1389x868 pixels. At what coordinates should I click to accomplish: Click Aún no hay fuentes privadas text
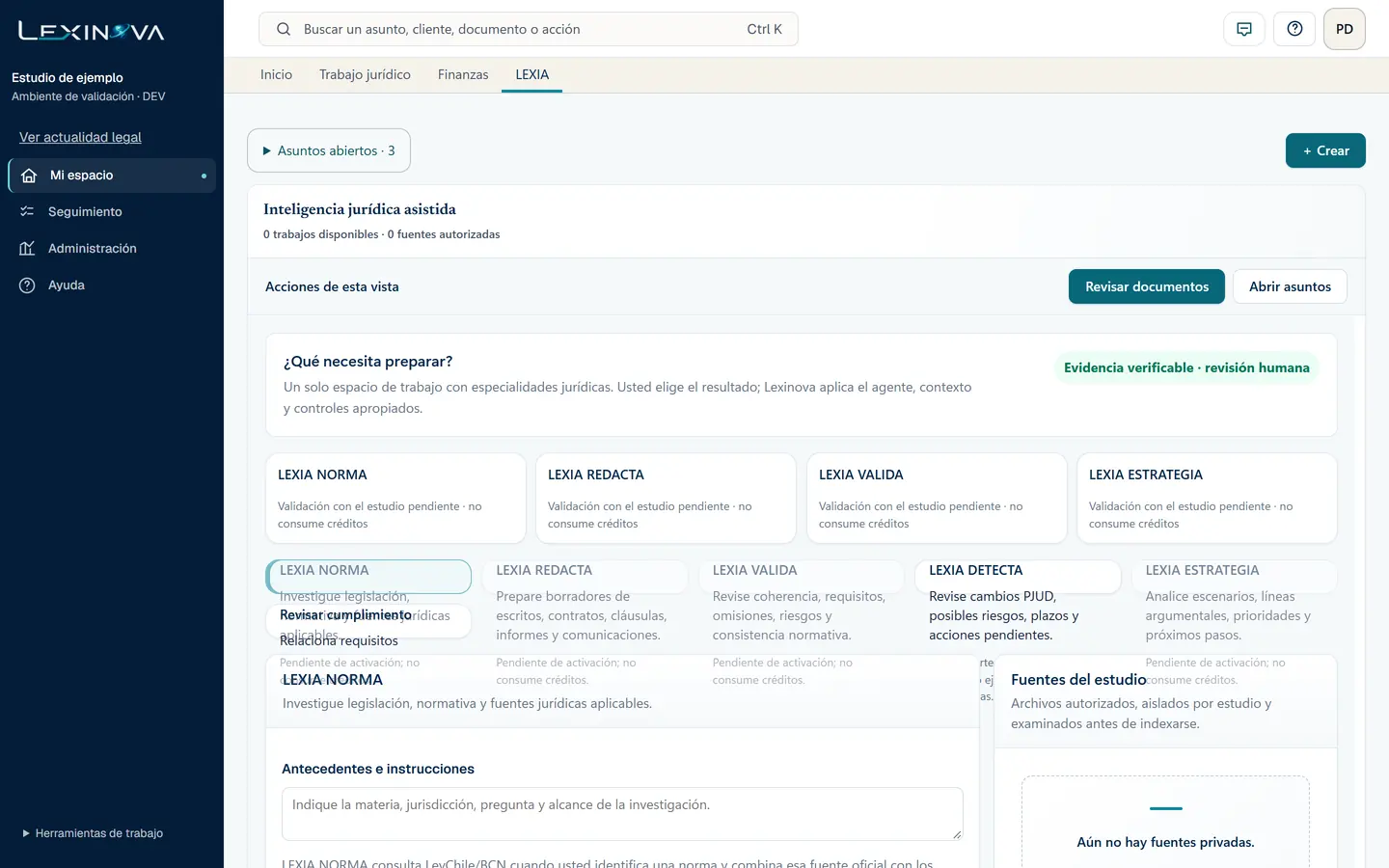coord(1165,842)
